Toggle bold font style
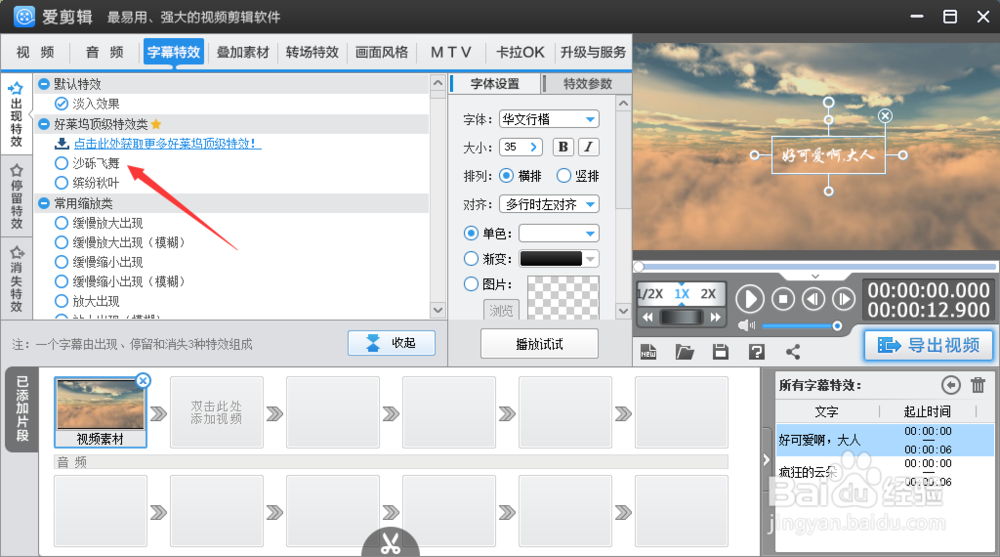The height and width of the screenshot is (557, 1000). coord(563,147)
